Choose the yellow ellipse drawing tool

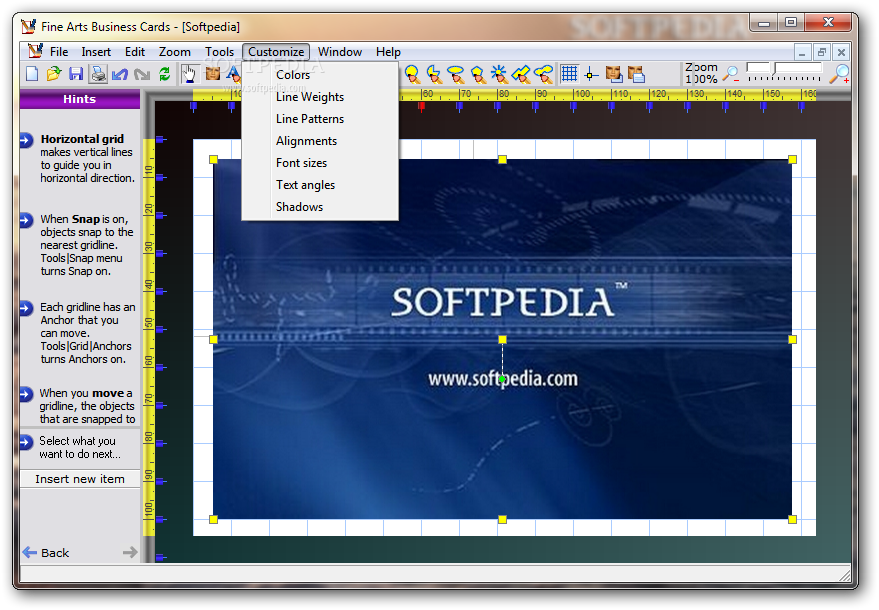(456, 73)
